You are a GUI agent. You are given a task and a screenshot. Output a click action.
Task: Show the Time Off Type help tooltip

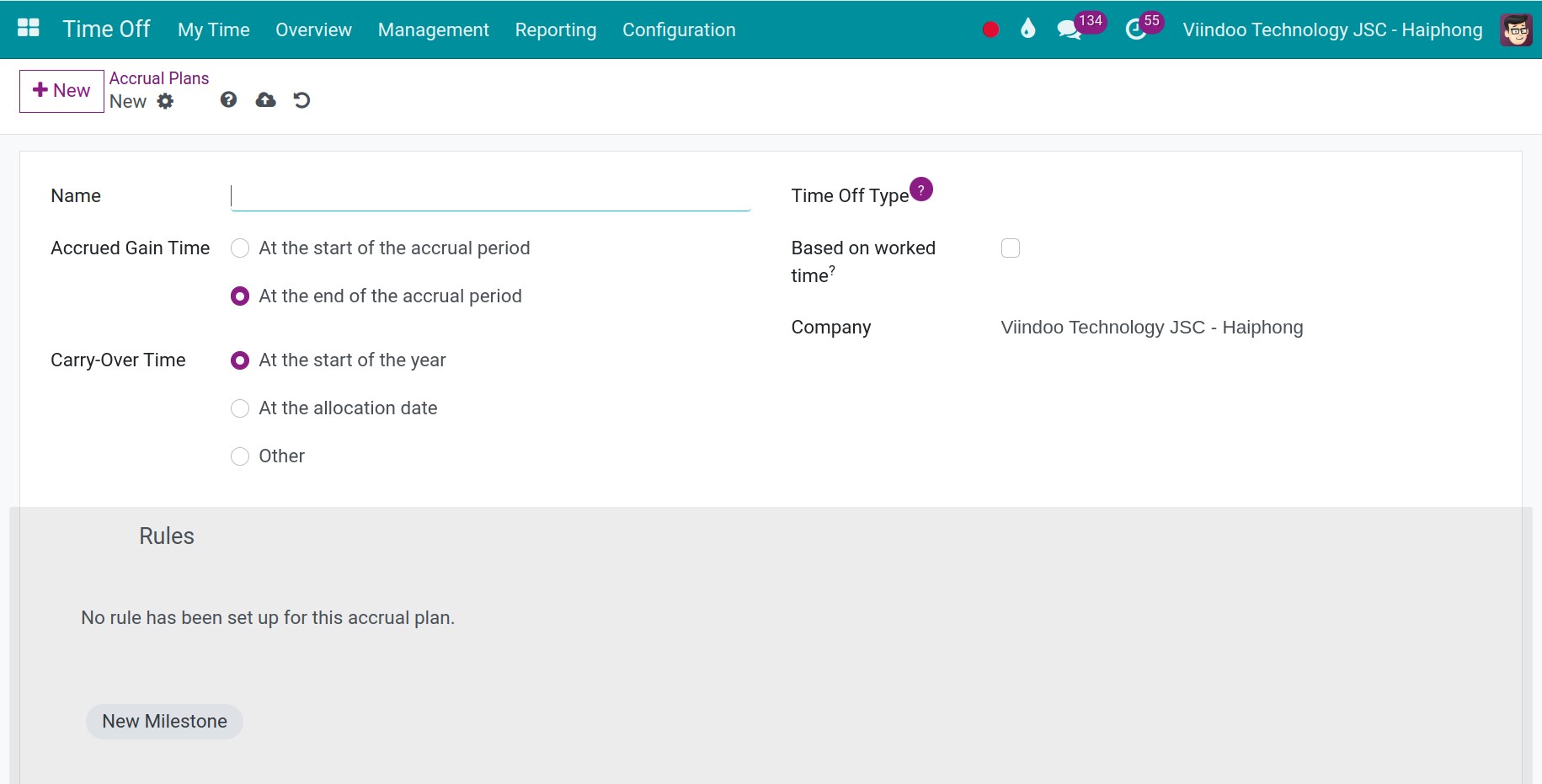921,189
